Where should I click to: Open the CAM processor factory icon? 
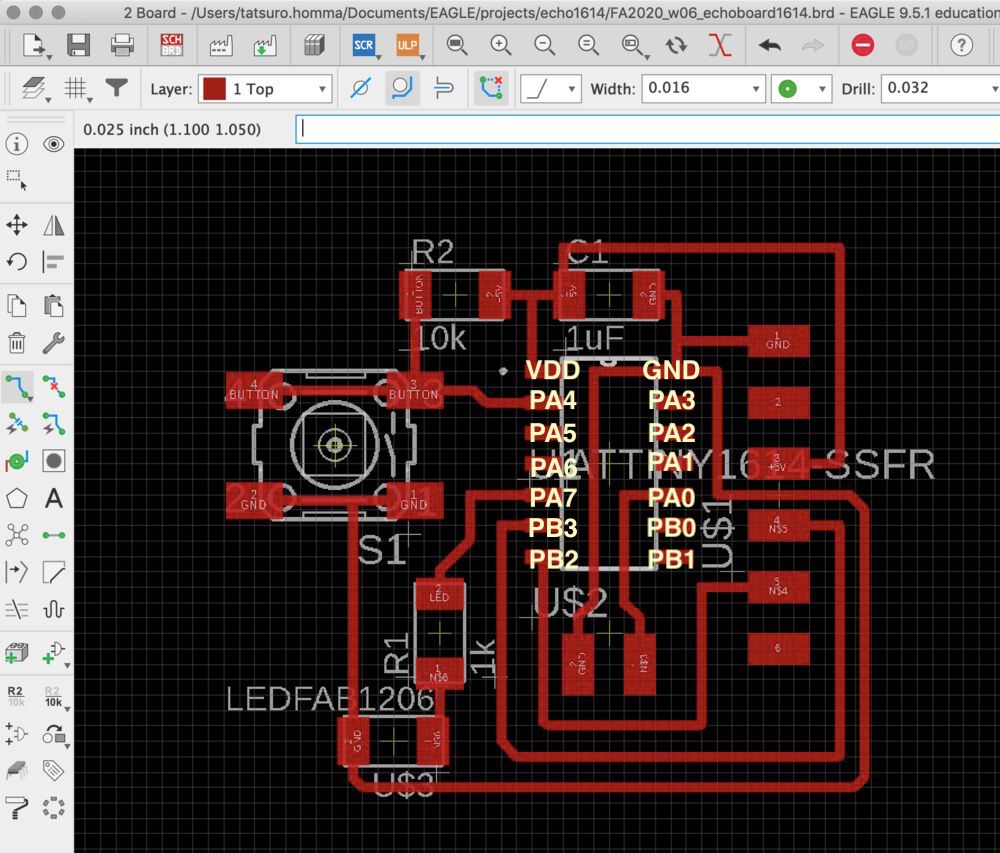[221, 45]
